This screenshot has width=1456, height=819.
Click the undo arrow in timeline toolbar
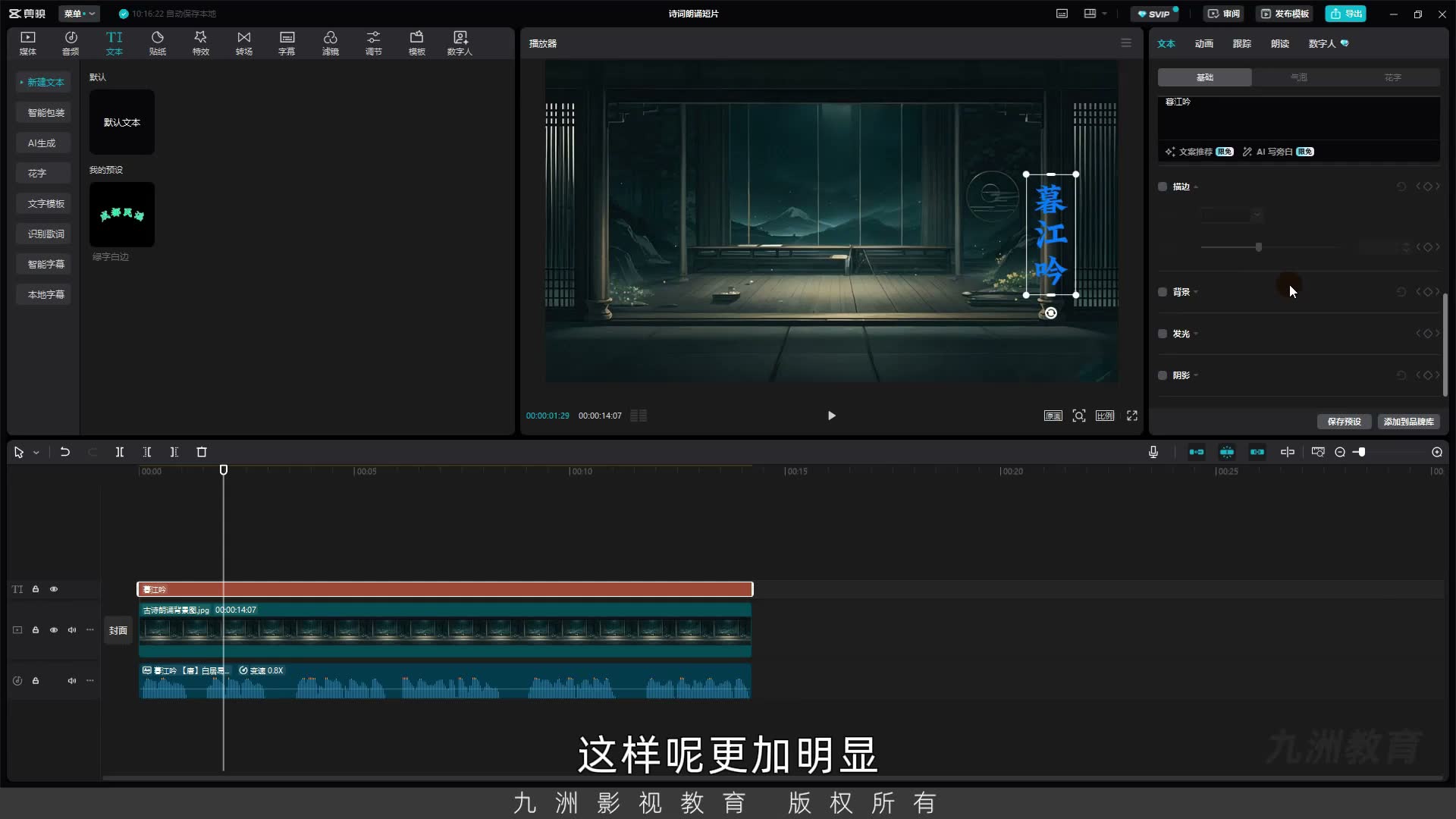point(65,452)
